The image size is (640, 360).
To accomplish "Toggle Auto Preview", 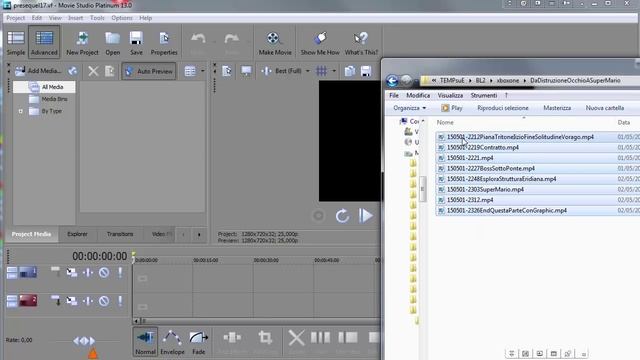I will pos(149,71).
